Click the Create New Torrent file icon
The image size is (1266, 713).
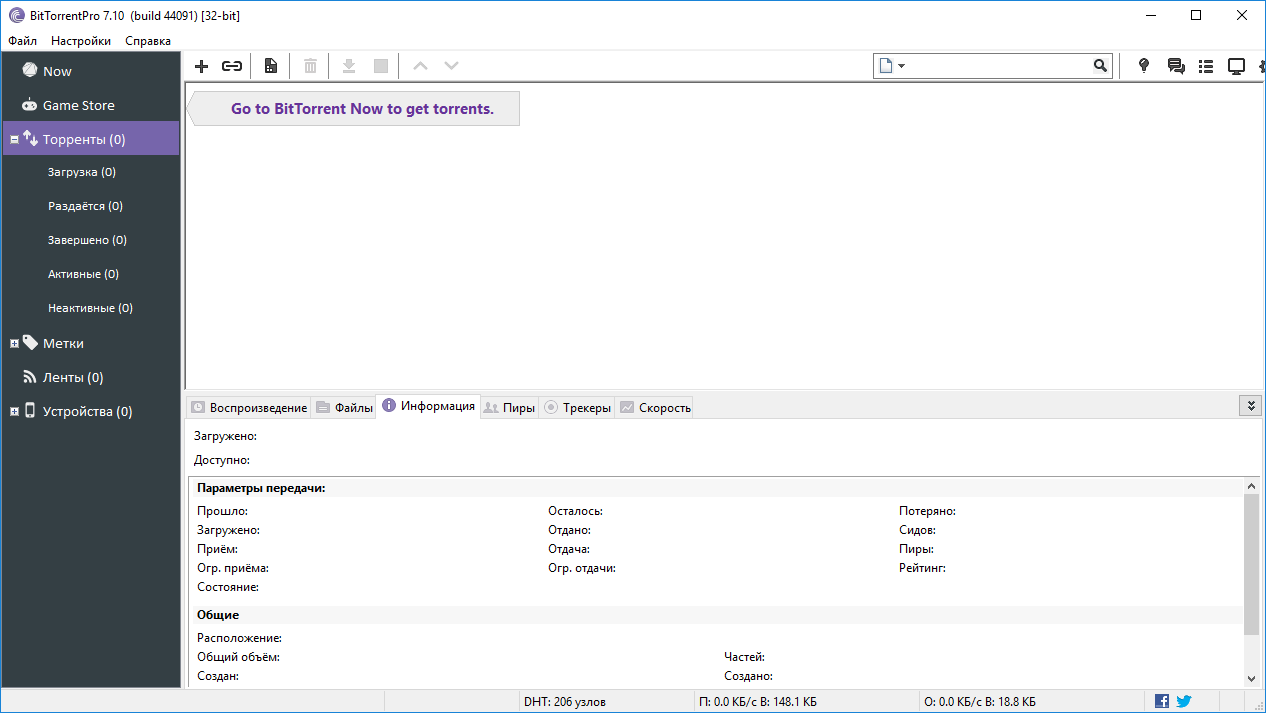pos(270,66)
